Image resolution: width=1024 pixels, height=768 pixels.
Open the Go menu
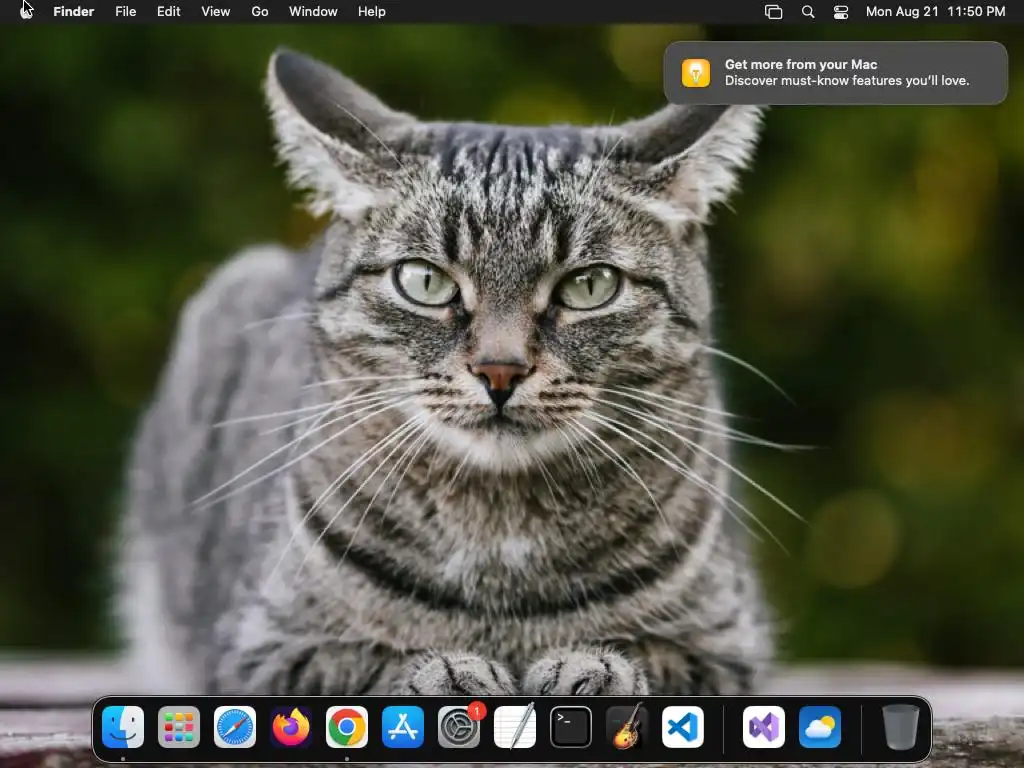tap(260, 12)
